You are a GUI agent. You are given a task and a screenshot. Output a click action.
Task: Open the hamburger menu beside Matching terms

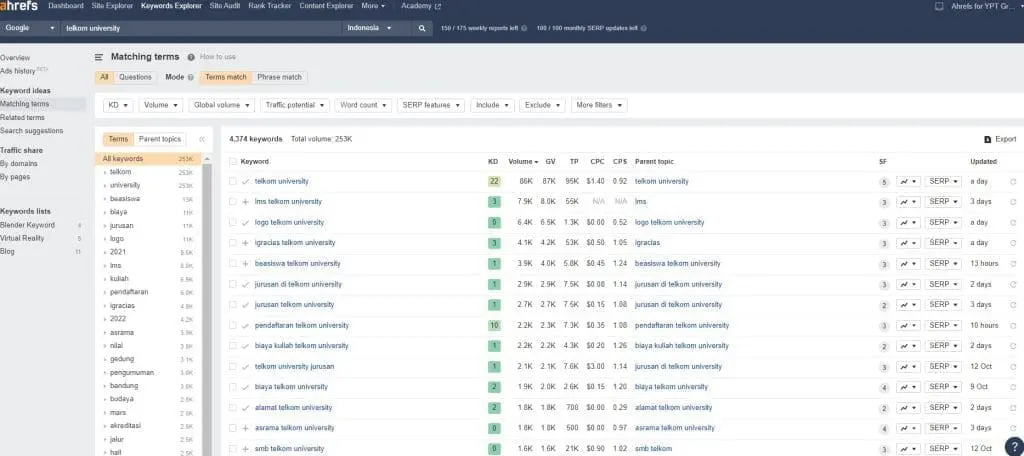click(x=99, y=57)
